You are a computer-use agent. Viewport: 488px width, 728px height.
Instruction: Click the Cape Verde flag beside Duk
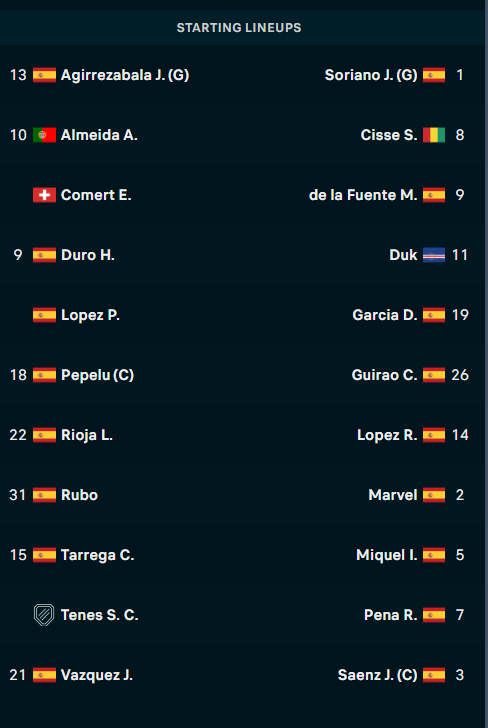[434, 255]
